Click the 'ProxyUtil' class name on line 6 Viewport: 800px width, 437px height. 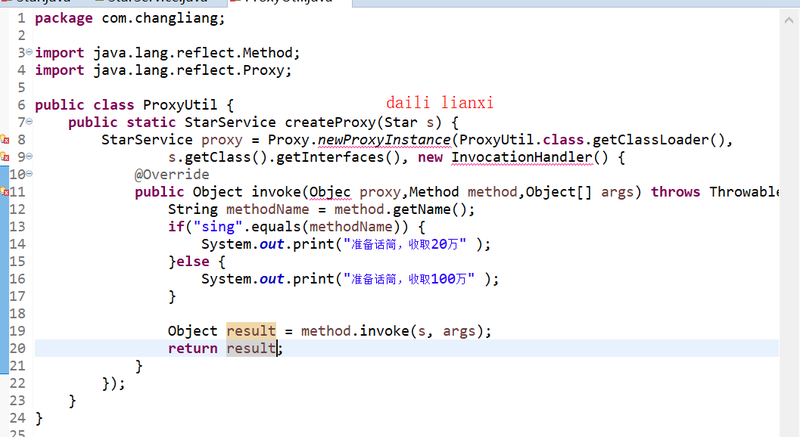(x=180, y=105)
